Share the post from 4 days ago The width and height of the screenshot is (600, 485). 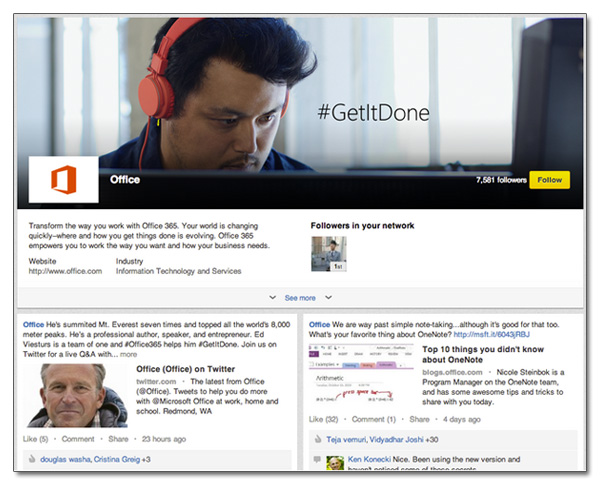pos(419,419)
